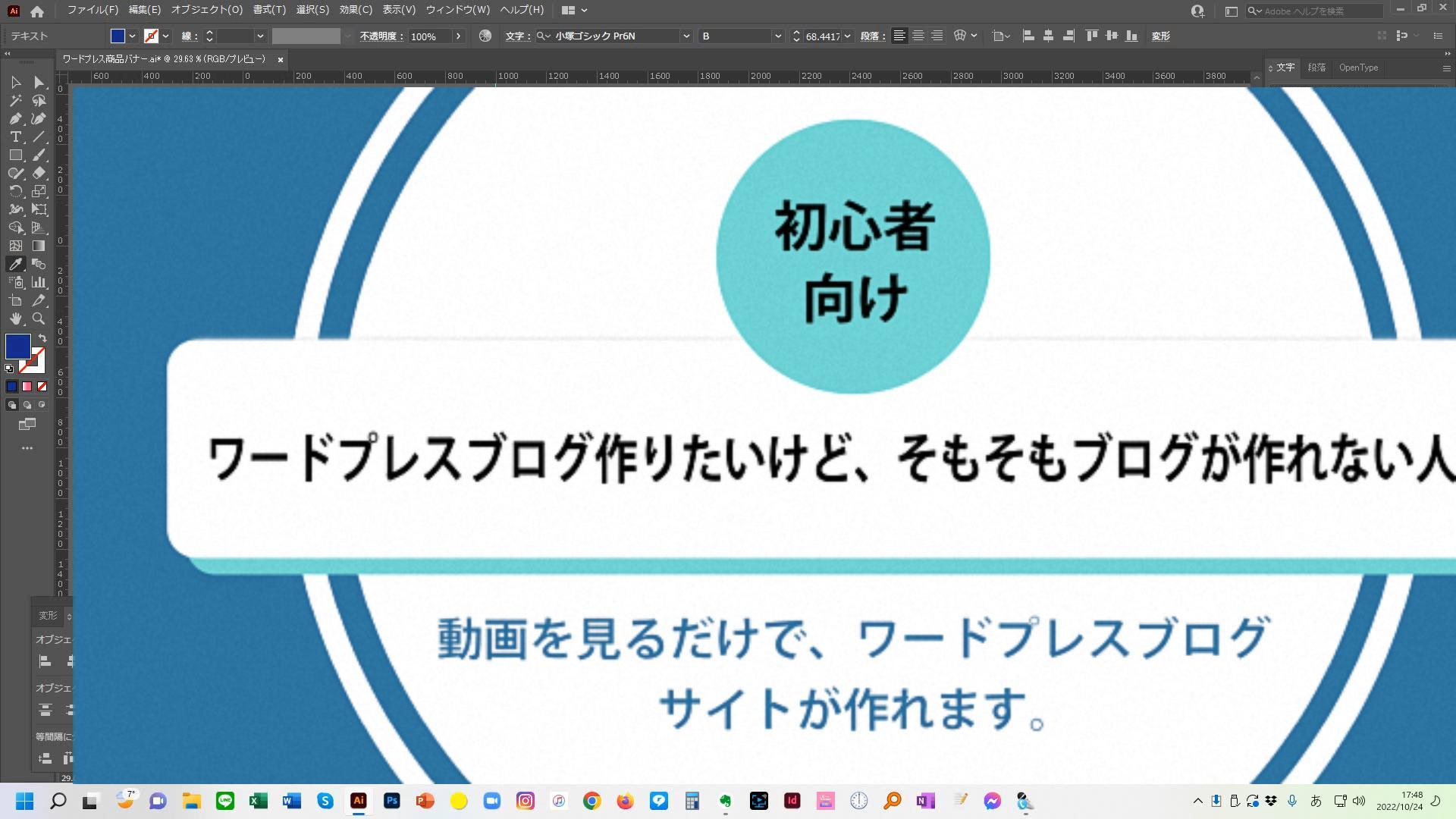Screen dimensions: 1456x819
Task: Click the blue fill color swatch
Action: pos(17,347)
